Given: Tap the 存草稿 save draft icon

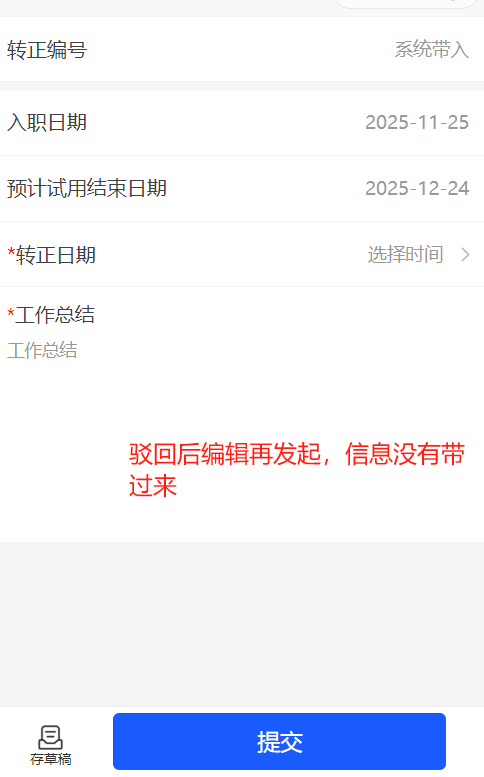Looking at the screenshot, I should pyautogui.click(x=50, y=737).
